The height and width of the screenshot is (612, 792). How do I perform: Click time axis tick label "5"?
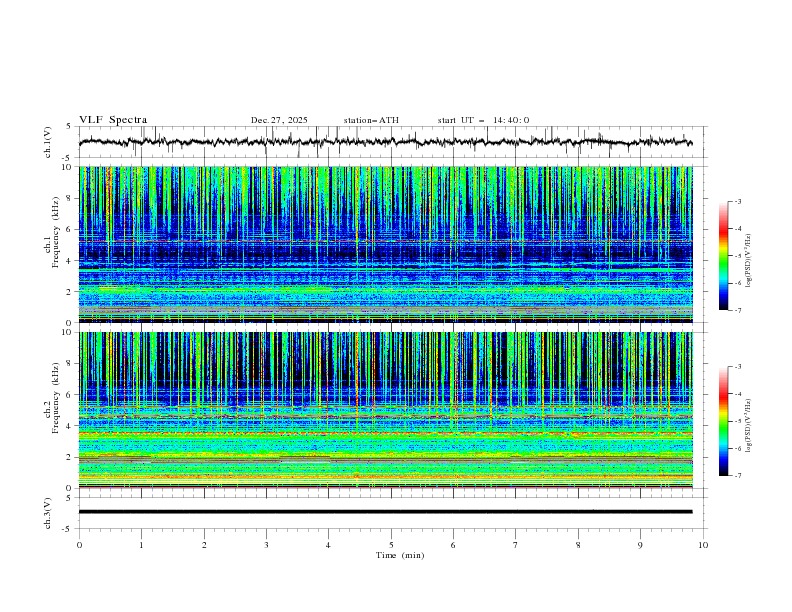click(391, 545)
